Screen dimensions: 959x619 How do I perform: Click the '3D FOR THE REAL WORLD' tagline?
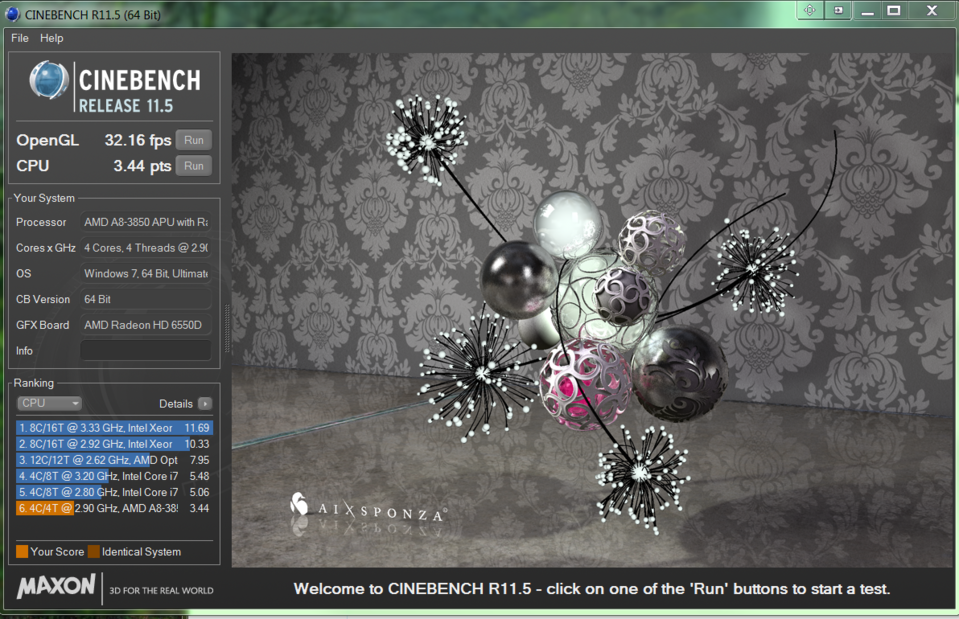point(161,591)
